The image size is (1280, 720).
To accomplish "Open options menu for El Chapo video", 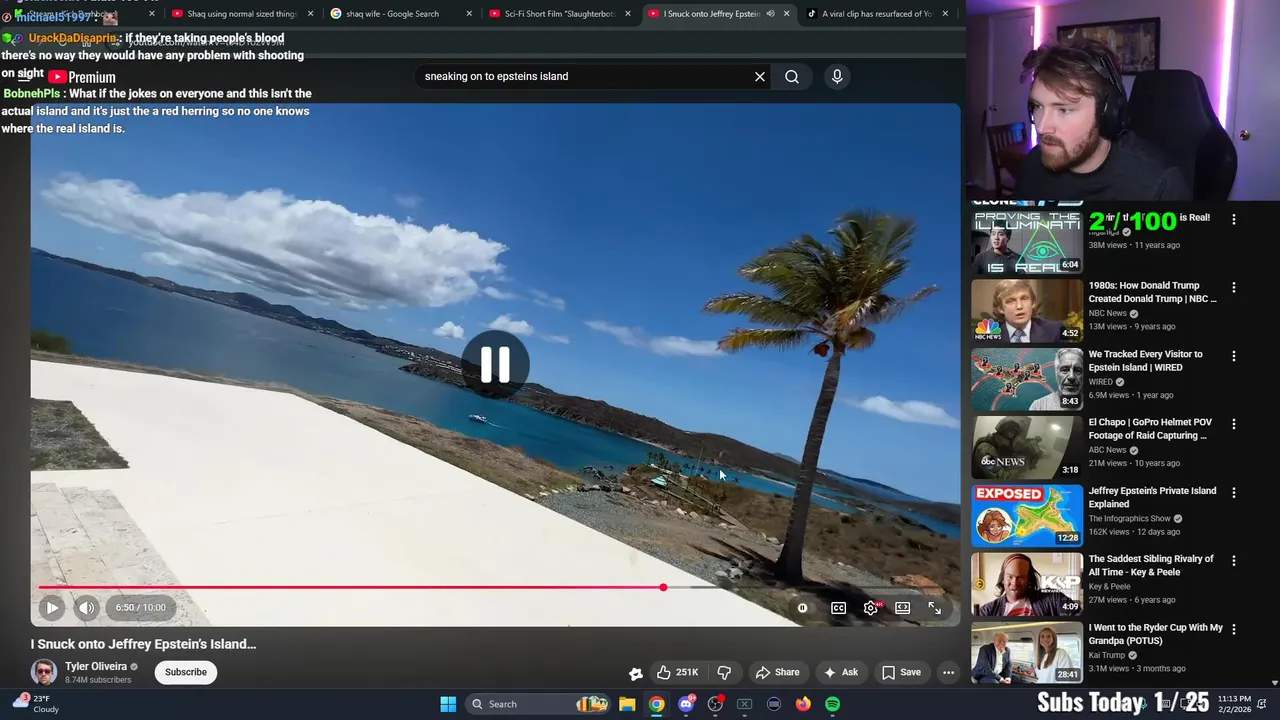I will coord(1233,424).
